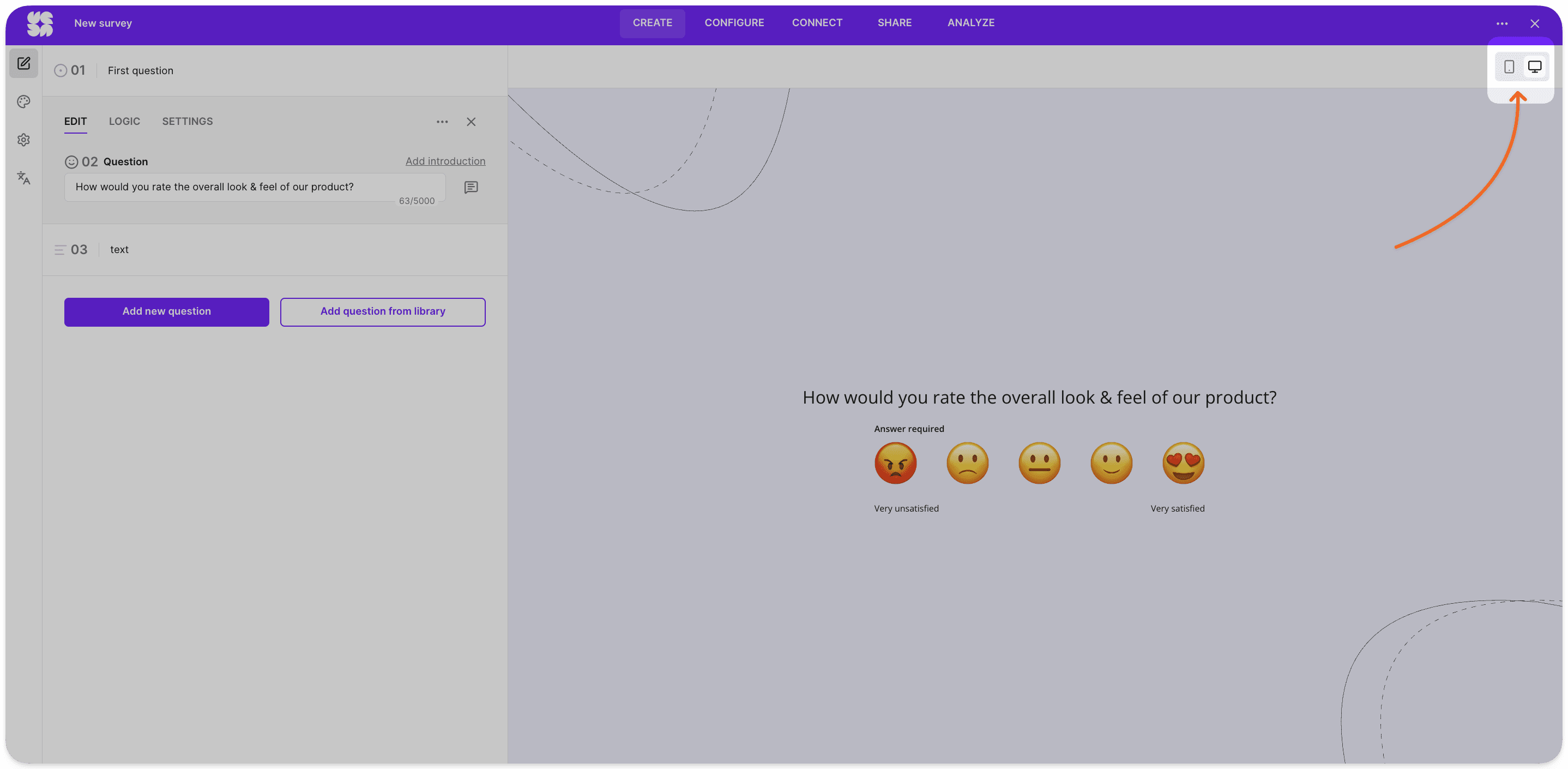The height and width of the screenshot is (769, 1568).
Task: Select the EDIT tab of question 02
Action: pyautogui.click(x=75, y=122)
